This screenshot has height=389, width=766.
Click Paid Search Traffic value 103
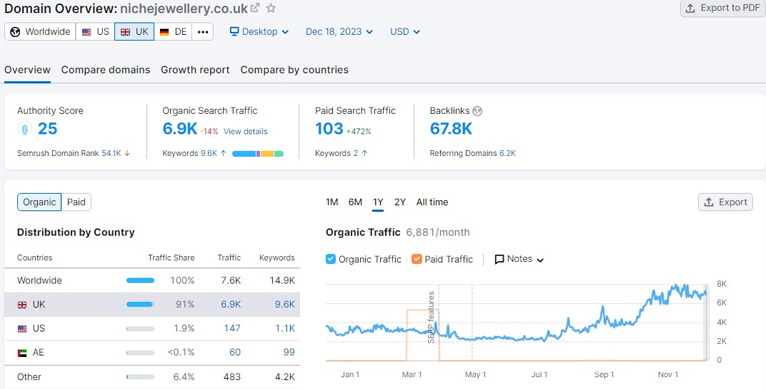(x=329, y=129)
